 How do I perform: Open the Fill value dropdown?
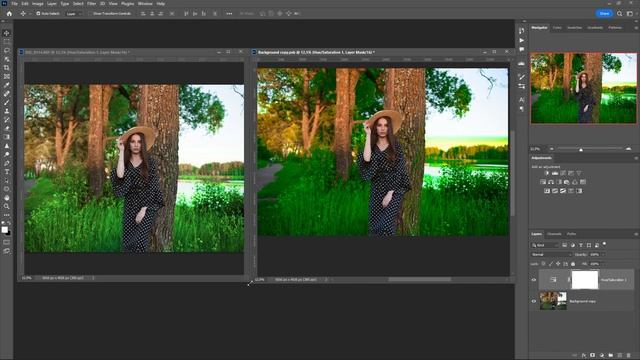pyautogui.click(x=603, y=264)
